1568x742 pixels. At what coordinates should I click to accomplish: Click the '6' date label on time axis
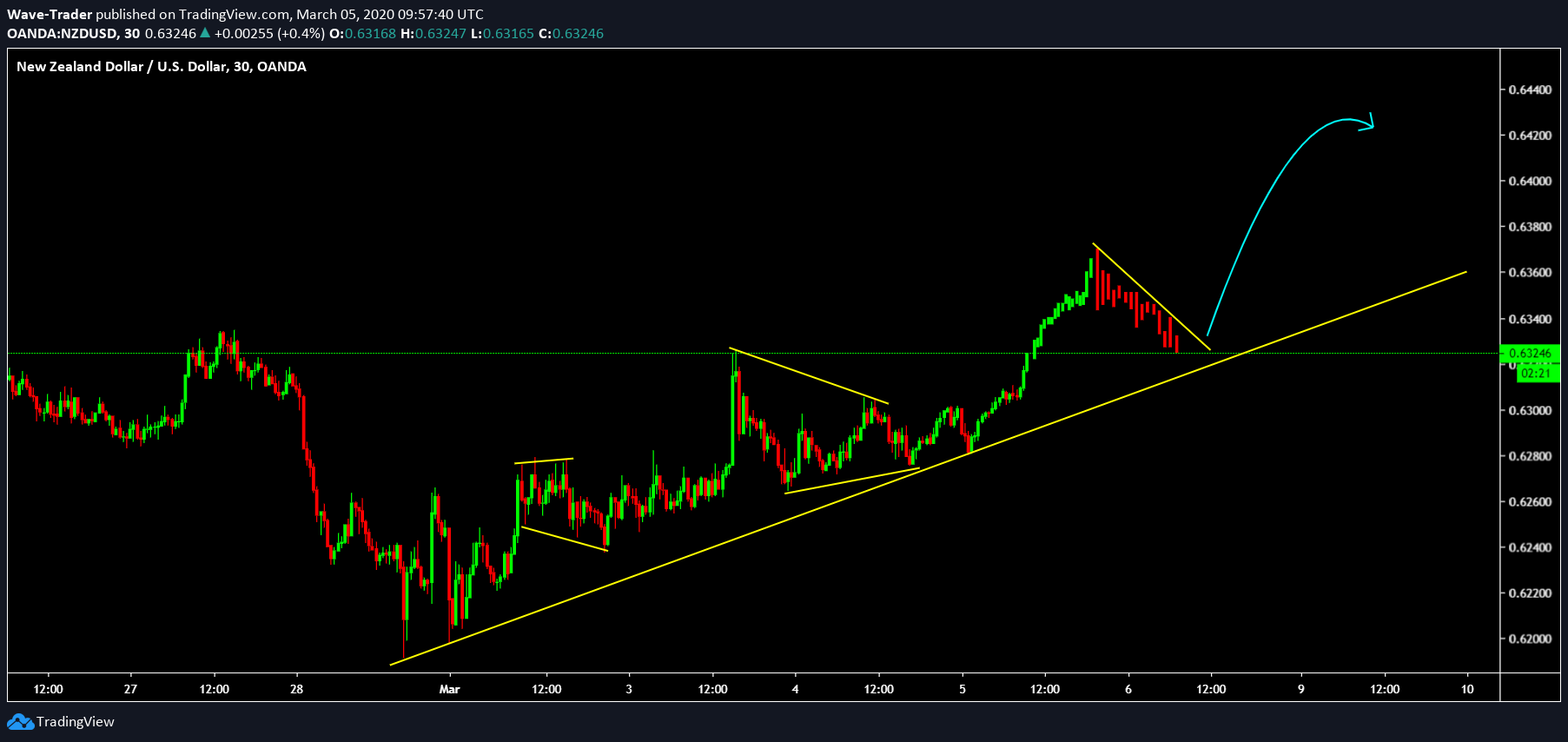click(x=1128, y=689)
